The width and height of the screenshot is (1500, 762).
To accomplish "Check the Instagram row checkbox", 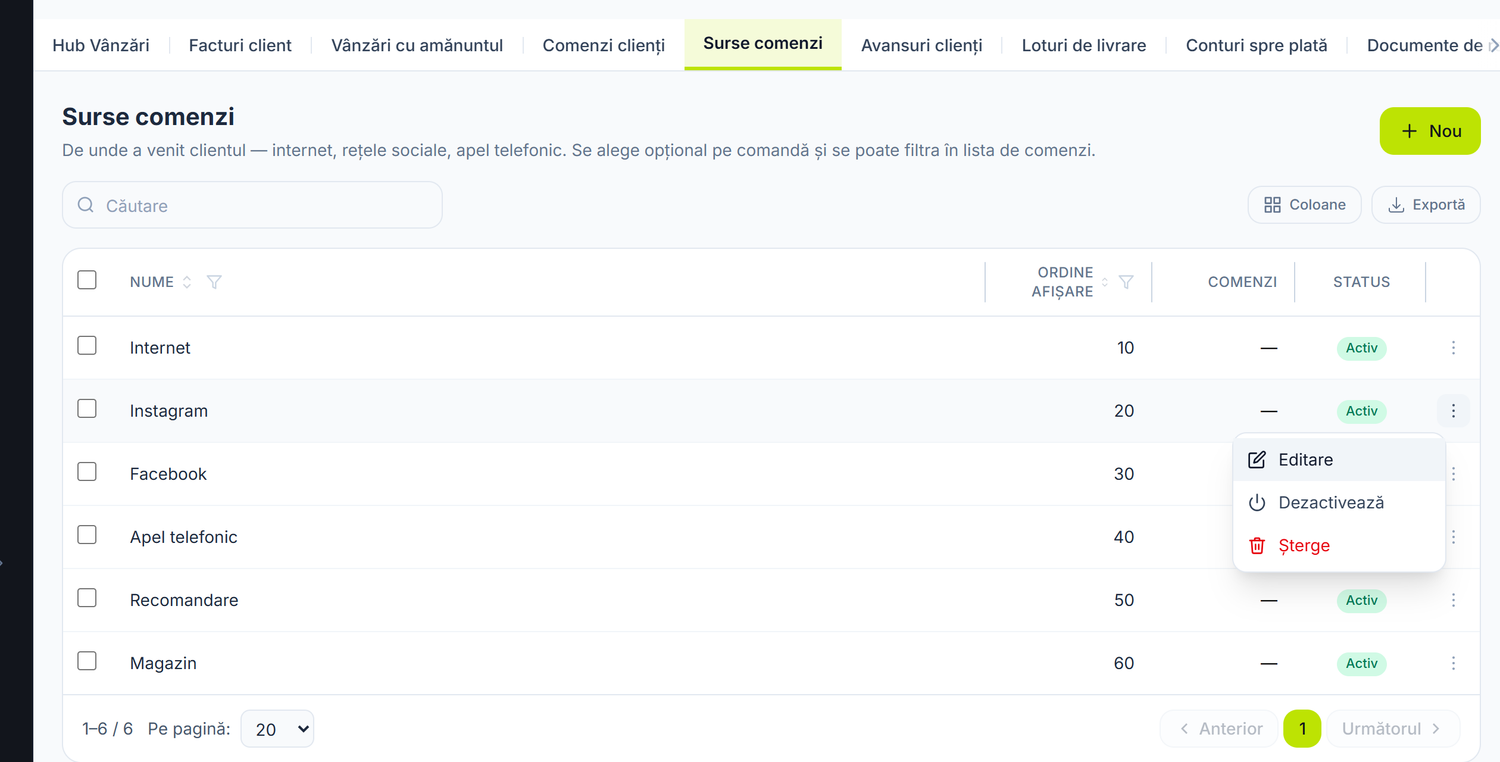I will [x=87, y=409].
